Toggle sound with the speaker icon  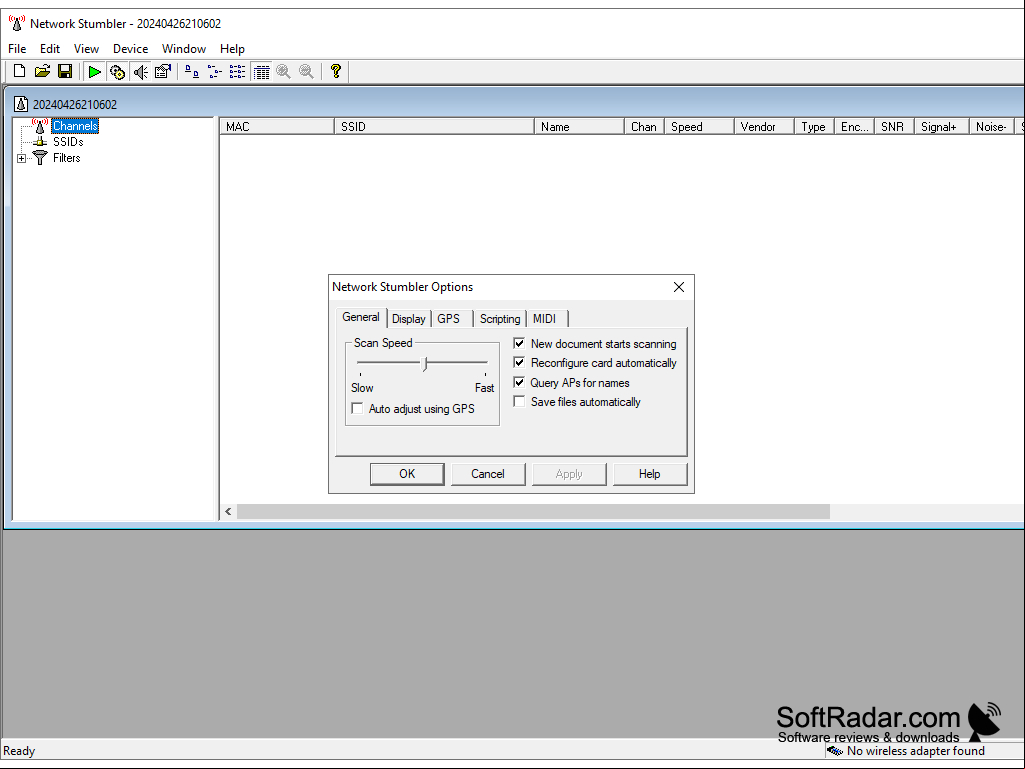pos(140,72)
